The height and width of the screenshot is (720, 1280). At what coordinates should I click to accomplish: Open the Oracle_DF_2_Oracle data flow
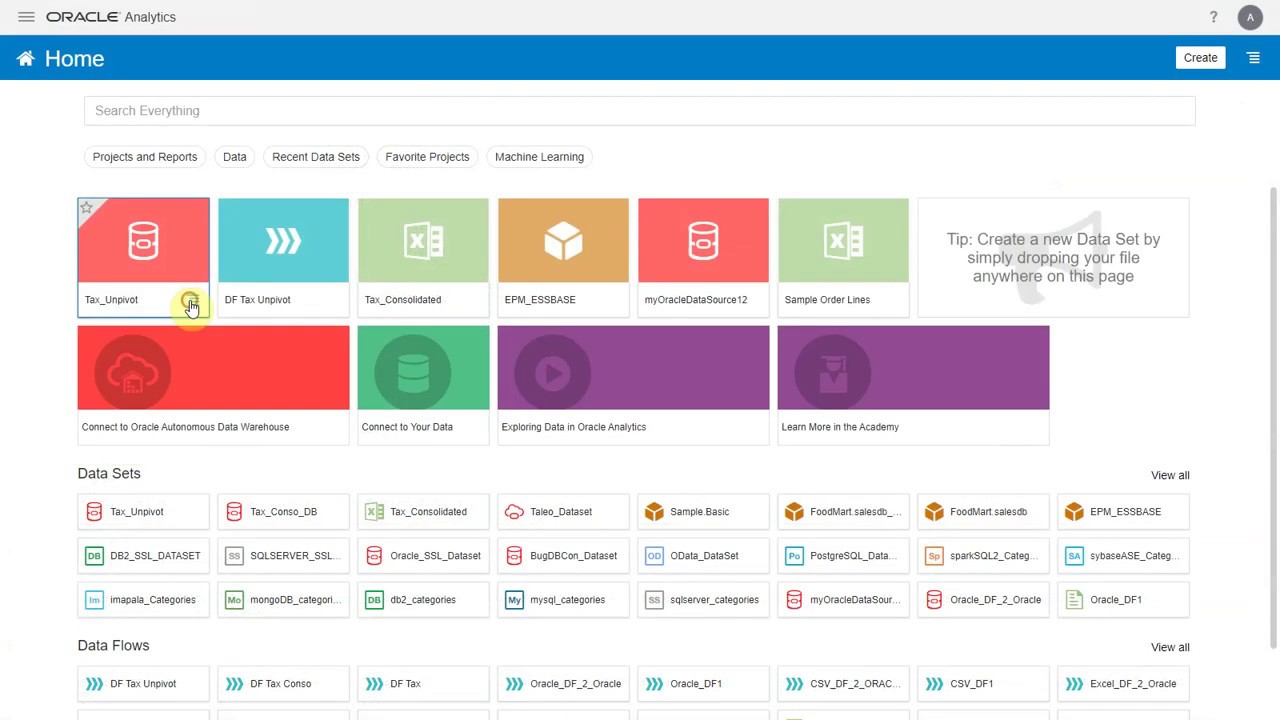(563, 684)
